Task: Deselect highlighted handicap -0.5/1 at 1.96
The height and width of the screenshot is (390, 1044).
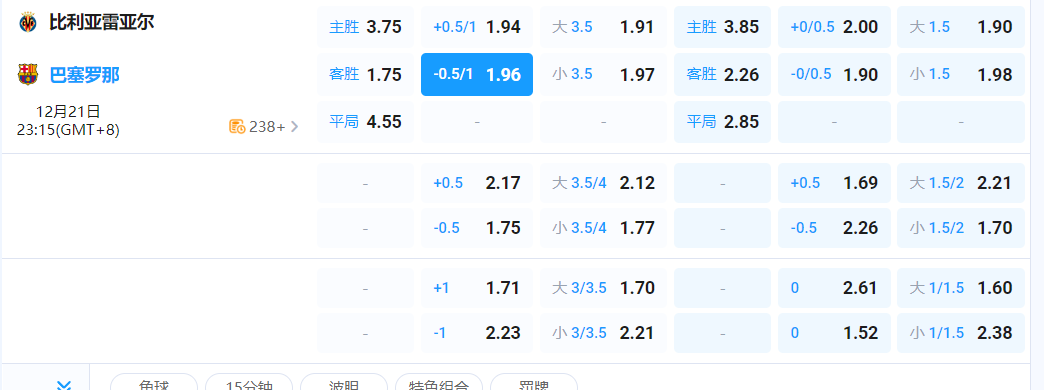Action: 477,75
